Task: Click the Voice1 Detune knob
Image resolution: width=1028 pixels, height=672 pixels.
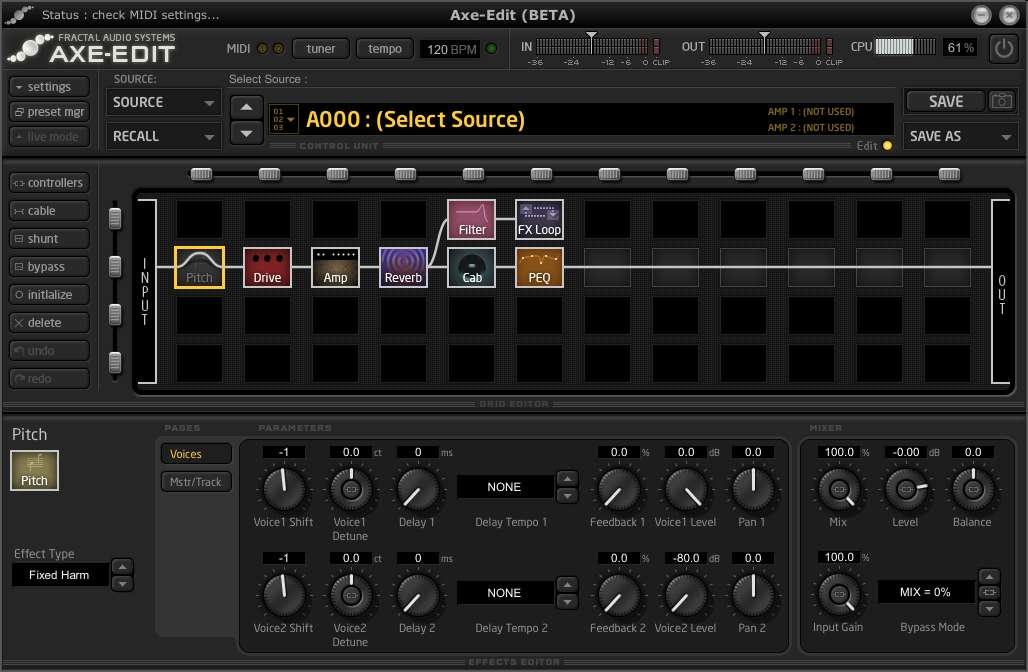Action: point(351,489)
